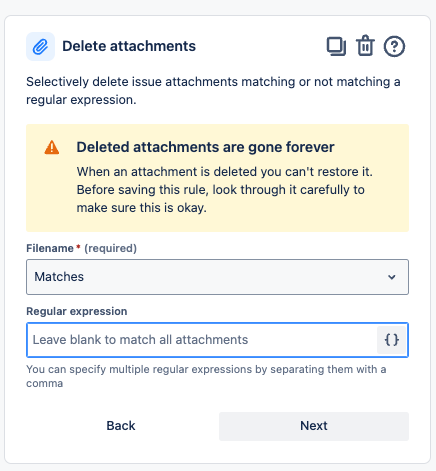Click the Filename field label
The height and width of the screenshot is (471, 436).
tap(50, 248)
